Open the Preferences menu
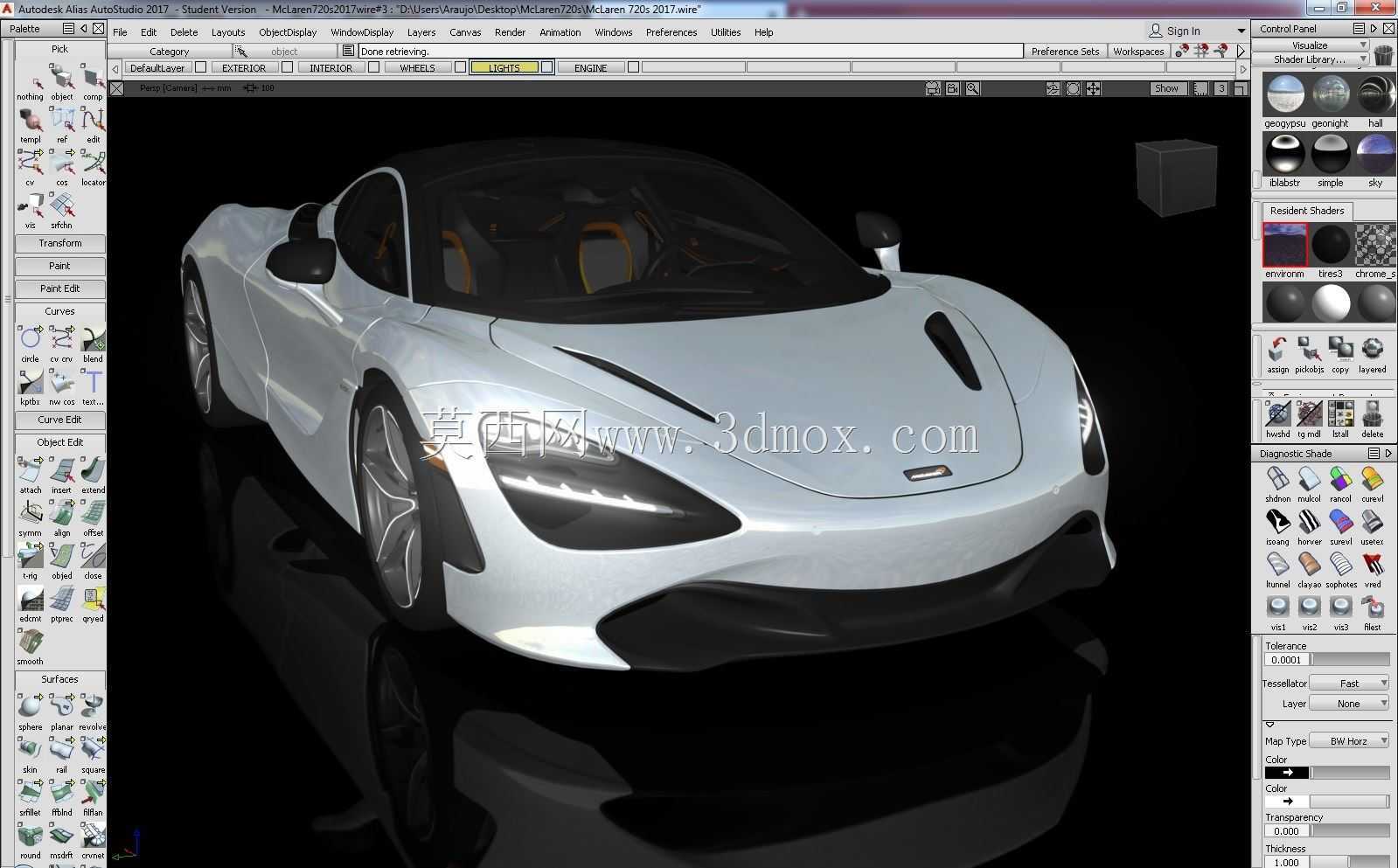The height and width of the screenshot is (868, 1398). coord(671,32)
